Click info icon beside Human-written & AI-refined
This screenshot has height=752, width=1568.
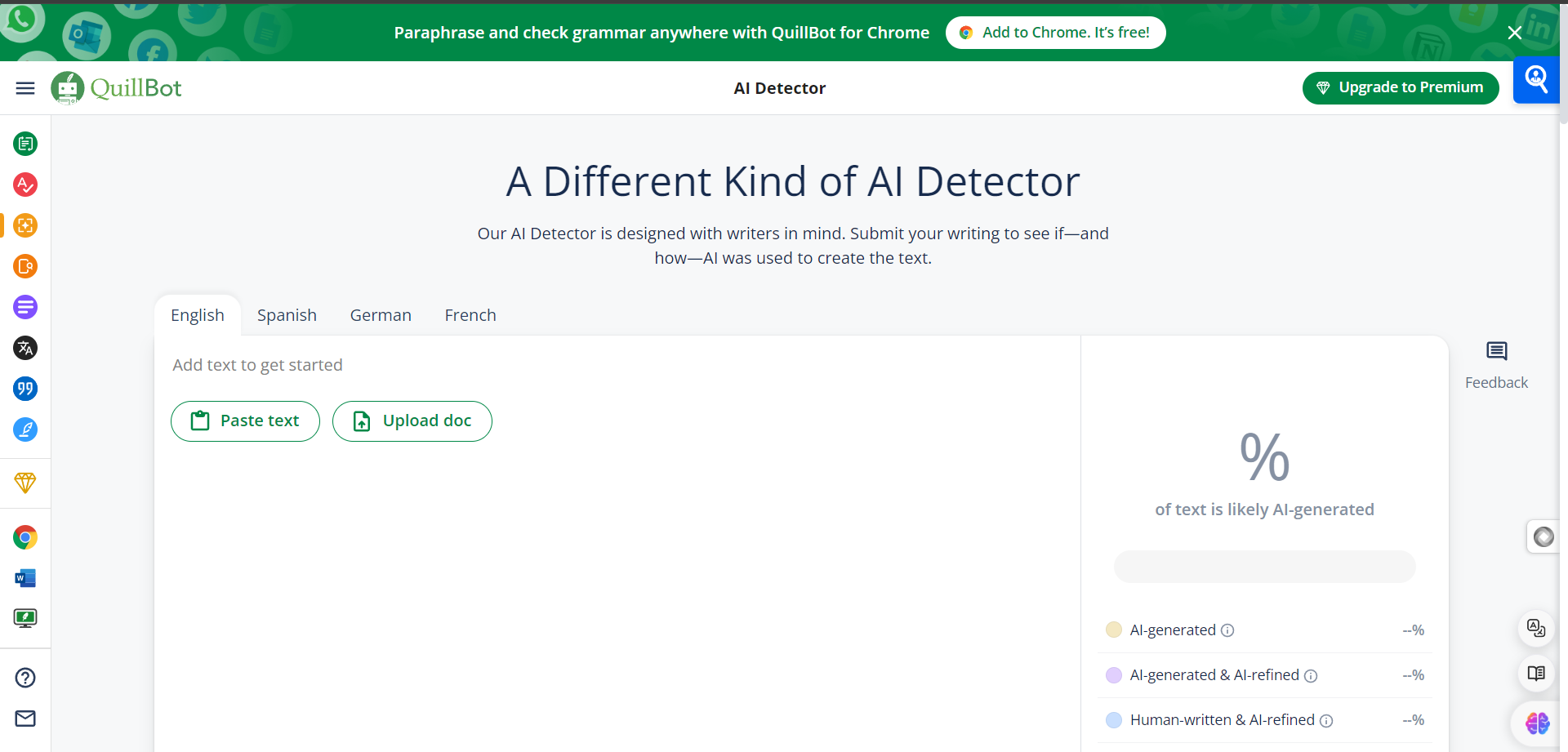1326,721
